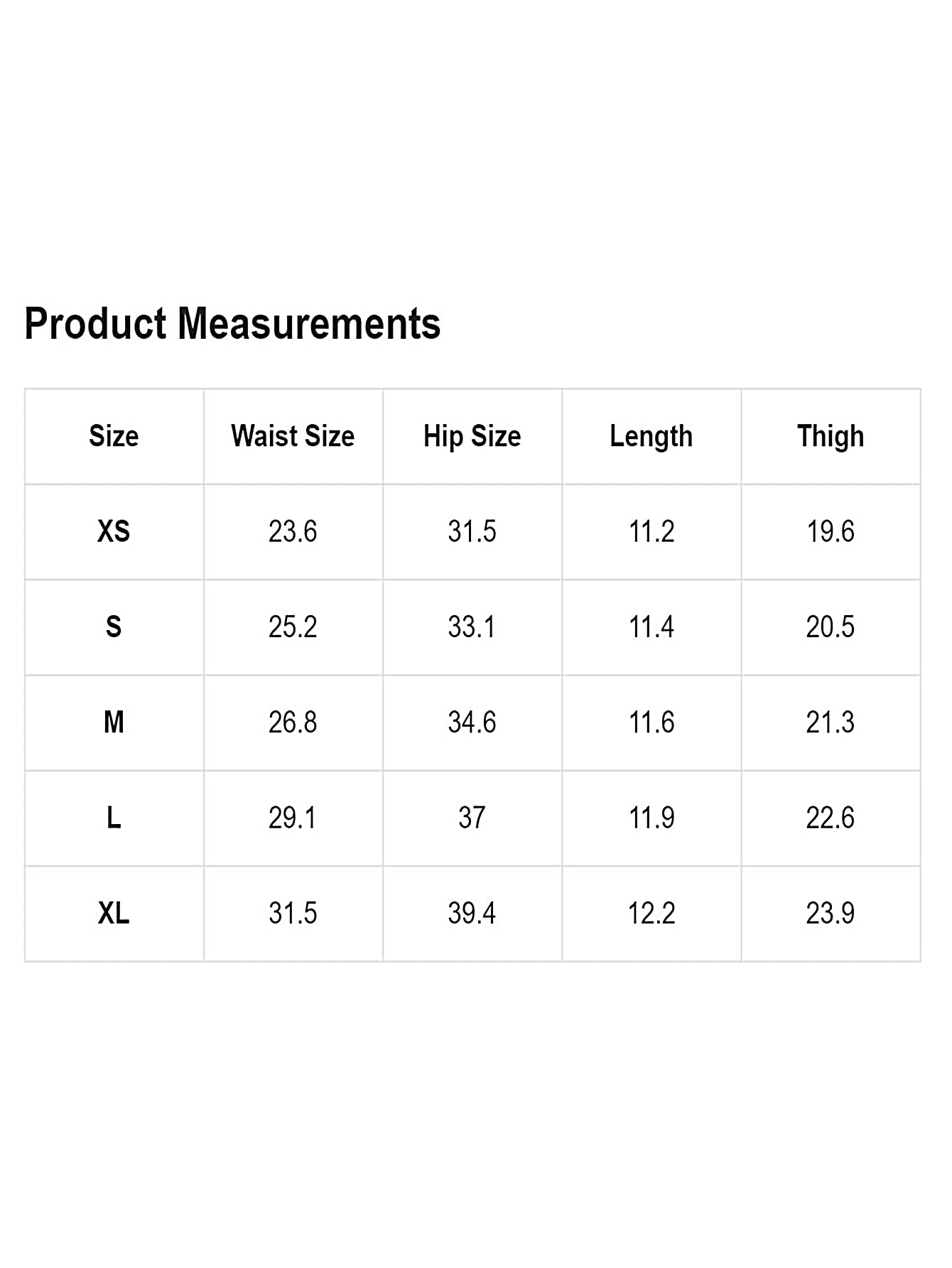Select thigh value 19.6 for XS

click(831, 531)
